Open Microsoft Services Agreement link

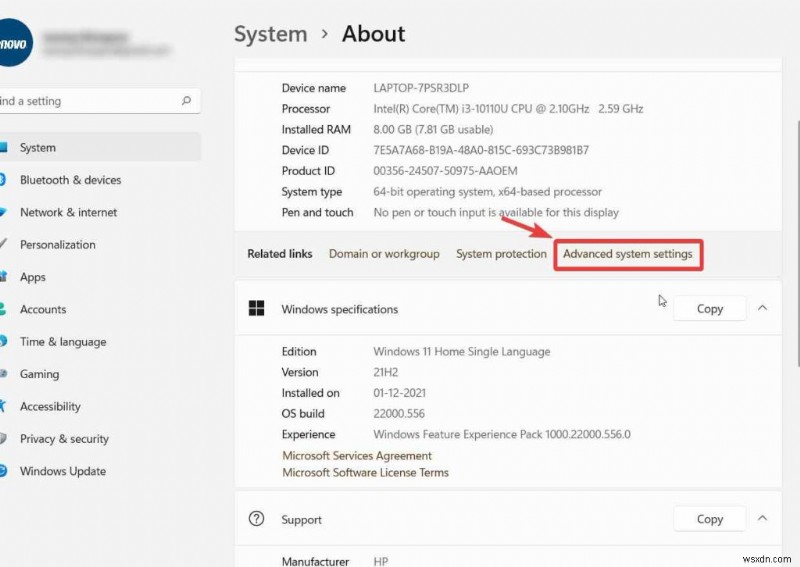tap(357, 456)
